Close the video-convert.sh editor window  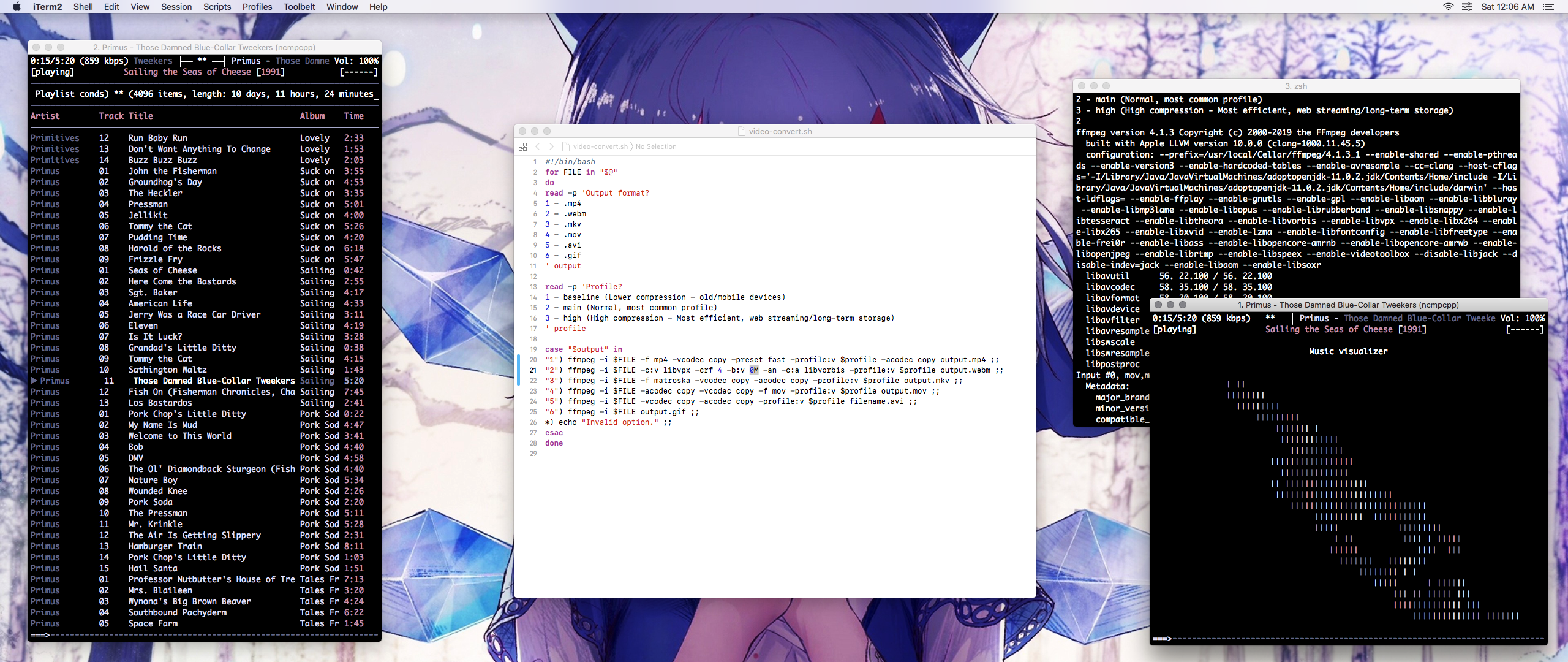[x=522, y=131]
